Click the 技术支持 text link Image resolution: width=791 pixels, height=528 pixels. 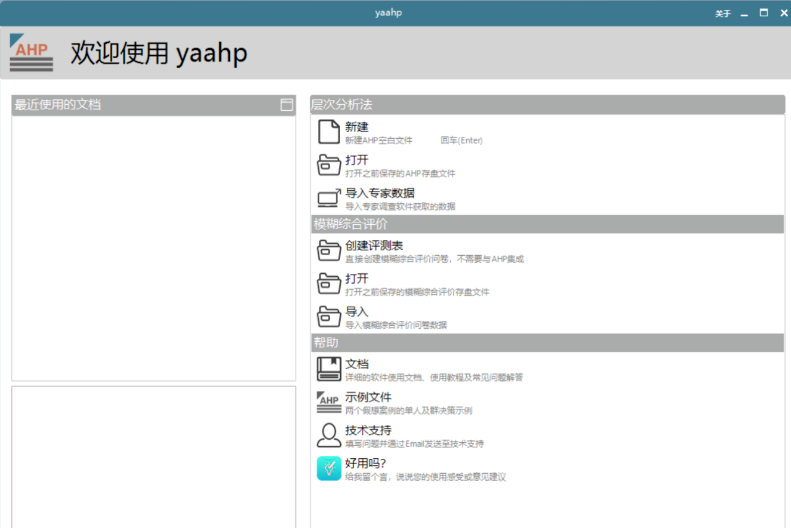(368, 430)
